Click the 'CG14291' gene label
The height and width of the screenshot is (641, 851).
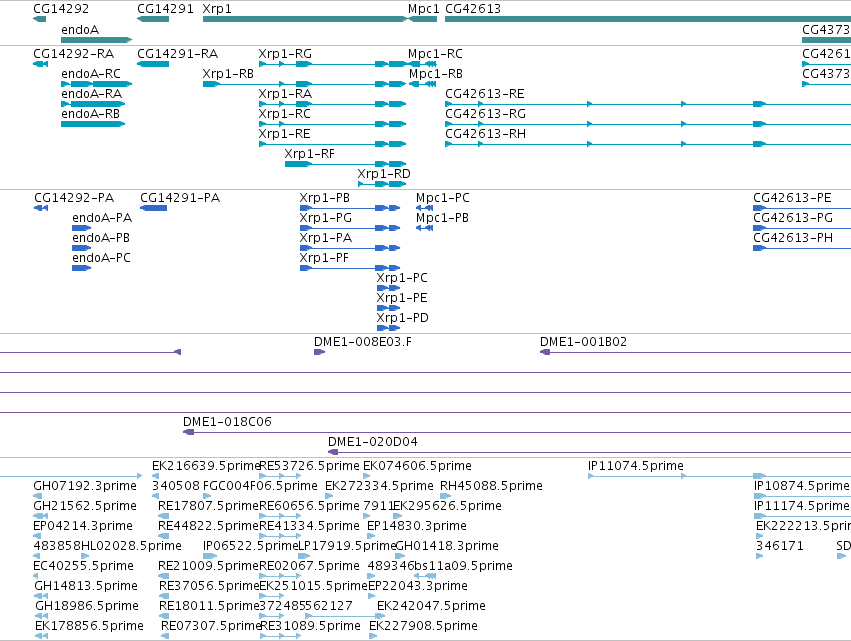[165, 9]
